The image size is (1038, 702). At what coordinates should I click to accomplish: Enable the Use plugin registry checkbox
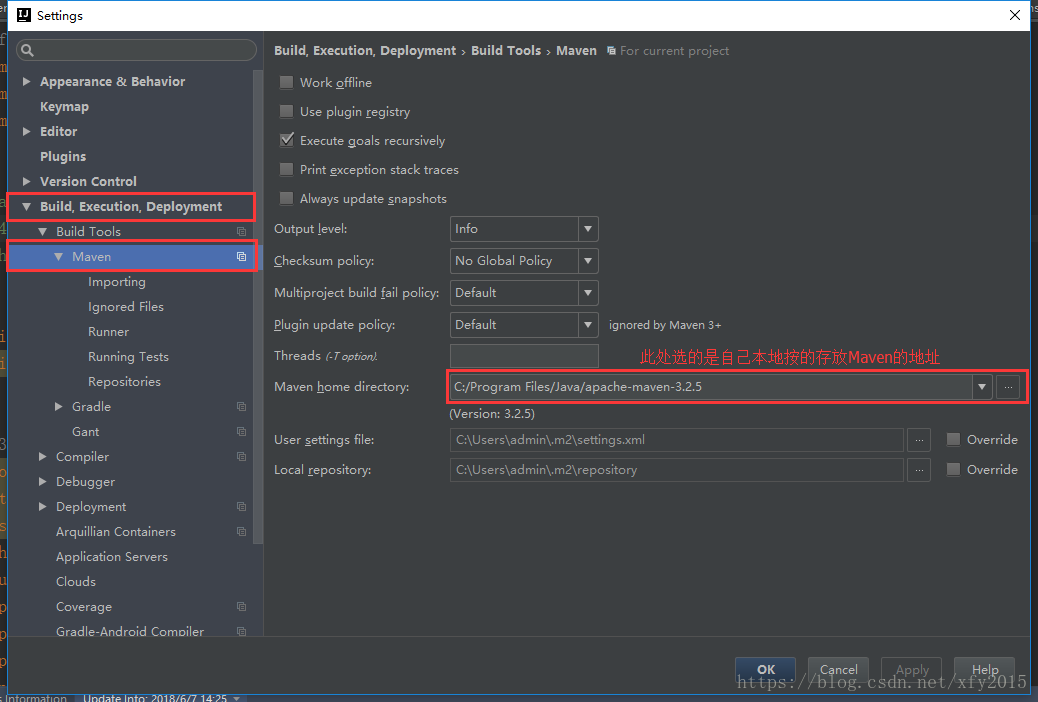(x=287, y=111)
